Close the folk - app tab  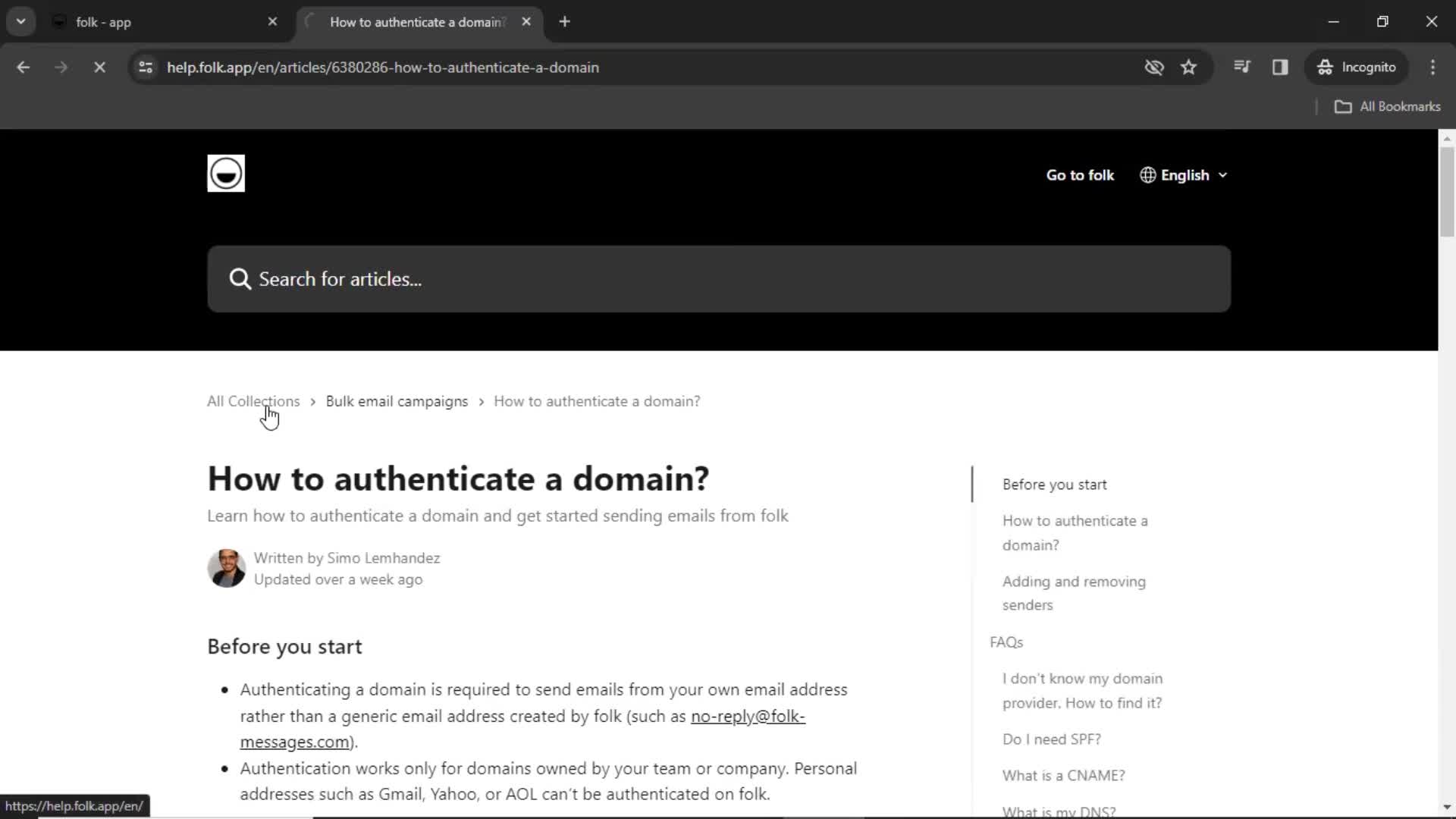tap(272, 22)
